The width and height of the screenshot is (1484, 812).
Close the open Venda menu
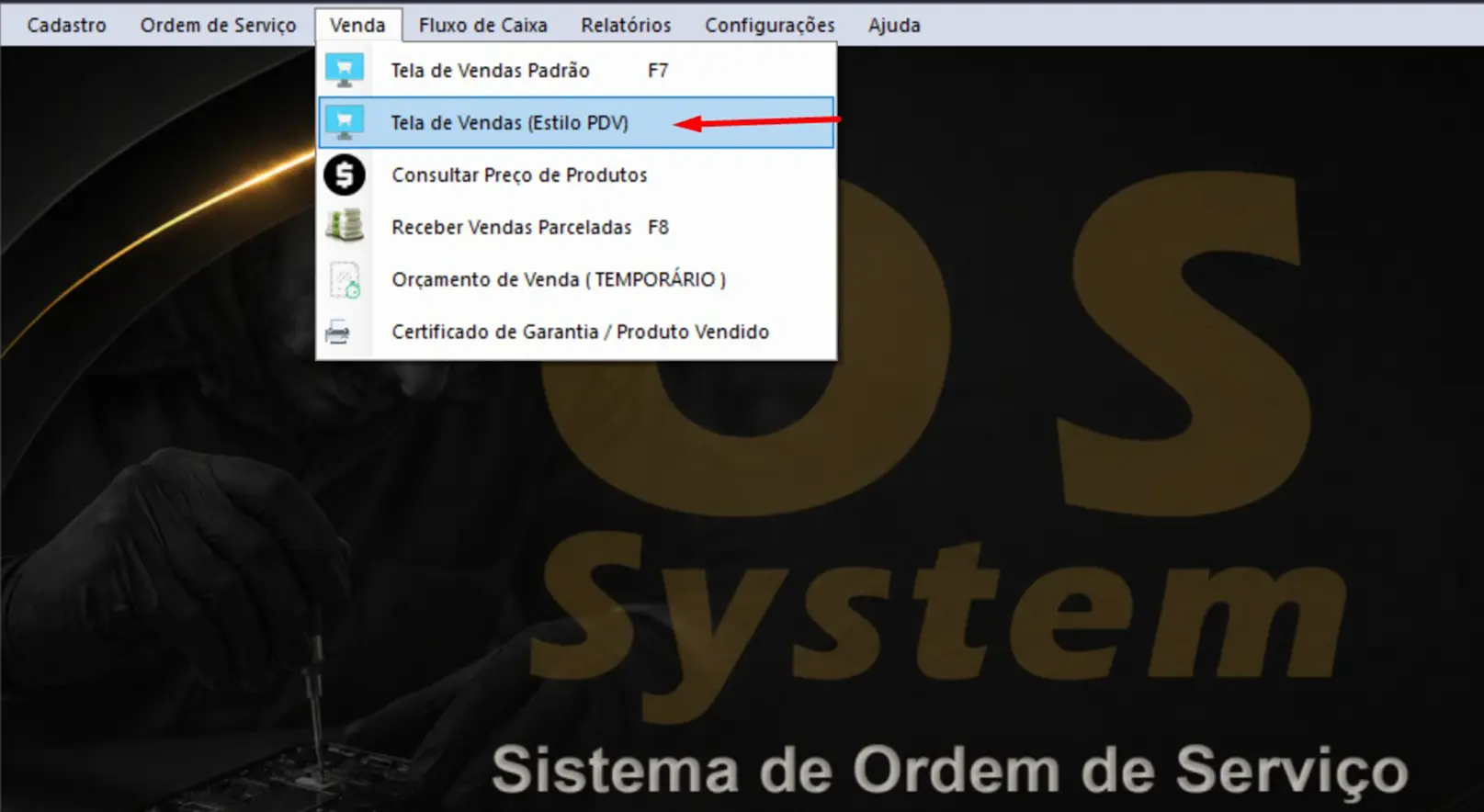tap(357, 25)
